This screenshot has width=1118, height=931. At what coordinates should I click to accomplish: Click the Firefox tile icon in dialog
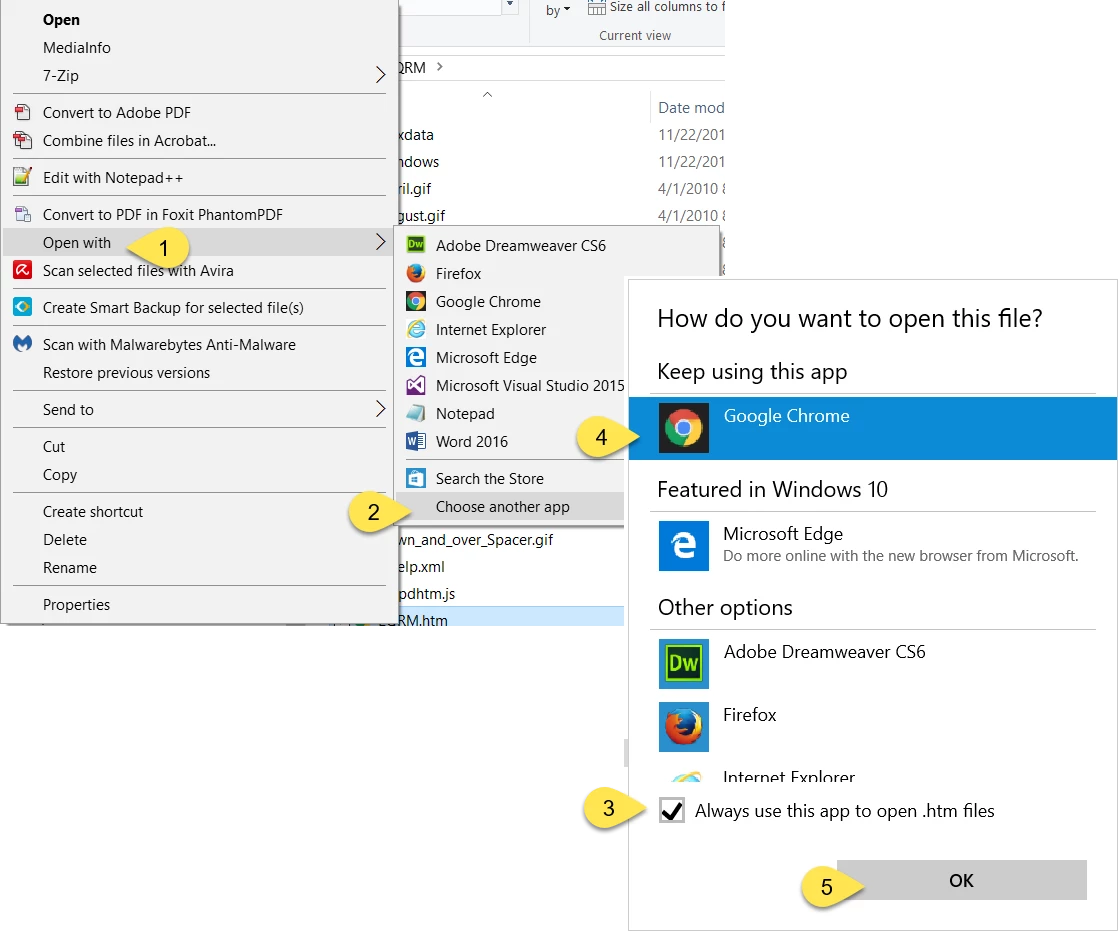[683, 726]
